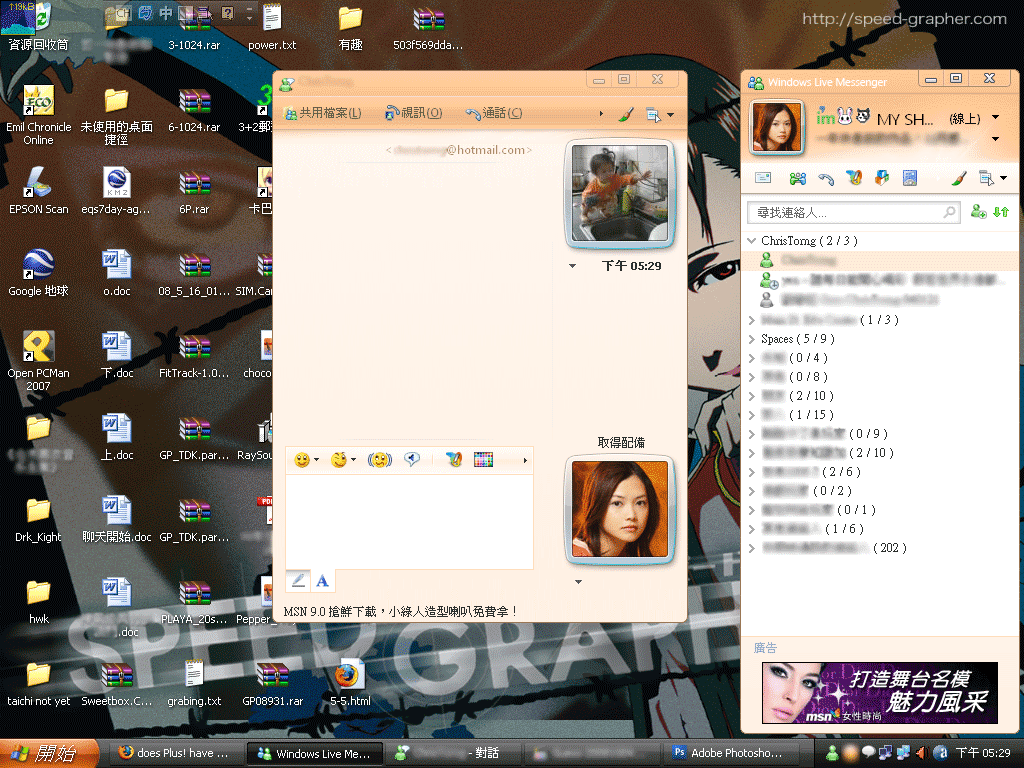Image resolution: width=1024 pixels, height=768 pixels.
Task: Open the email inbox icon in Messenger
Action: [x=763, y=178]
